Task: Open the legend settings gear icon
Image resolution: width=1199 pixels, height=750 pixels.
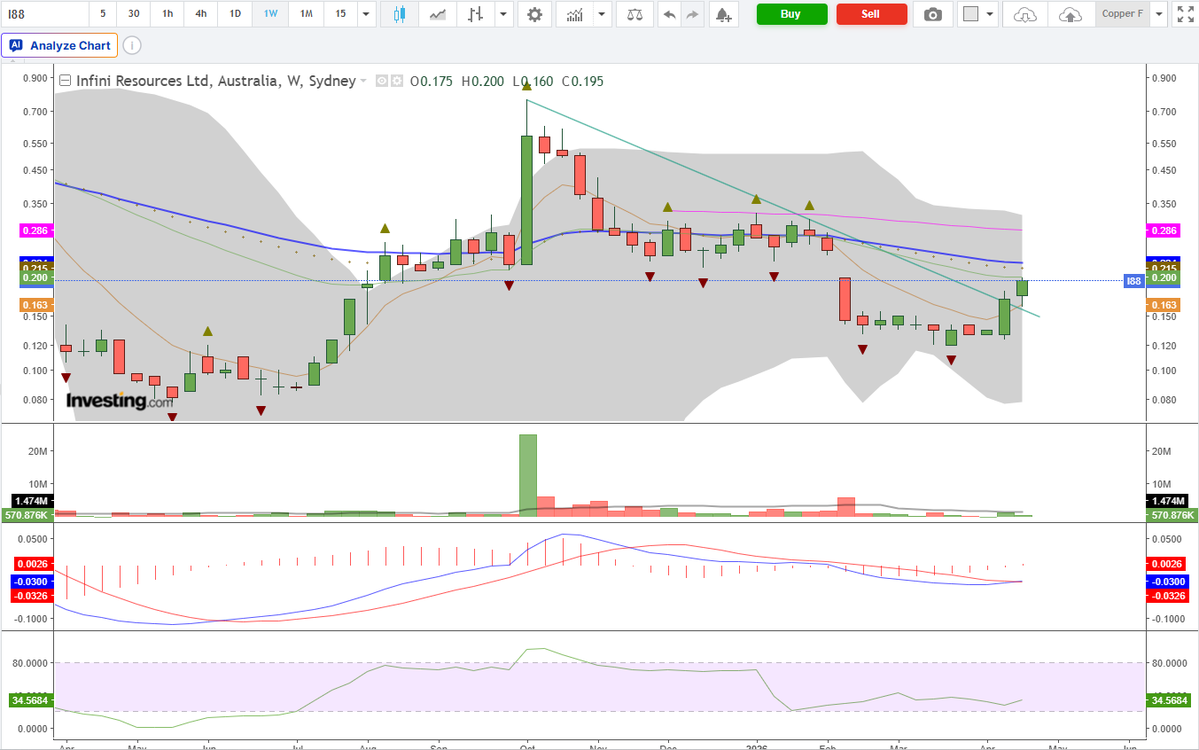Action: tap(397, 81)
